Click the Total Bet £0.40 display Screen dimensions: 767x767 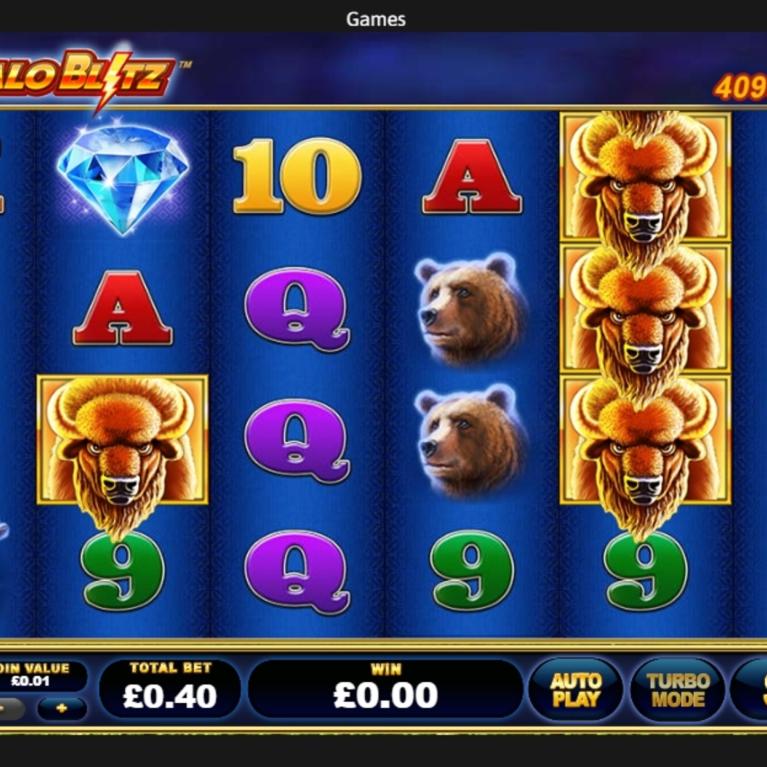click(170, 689)
